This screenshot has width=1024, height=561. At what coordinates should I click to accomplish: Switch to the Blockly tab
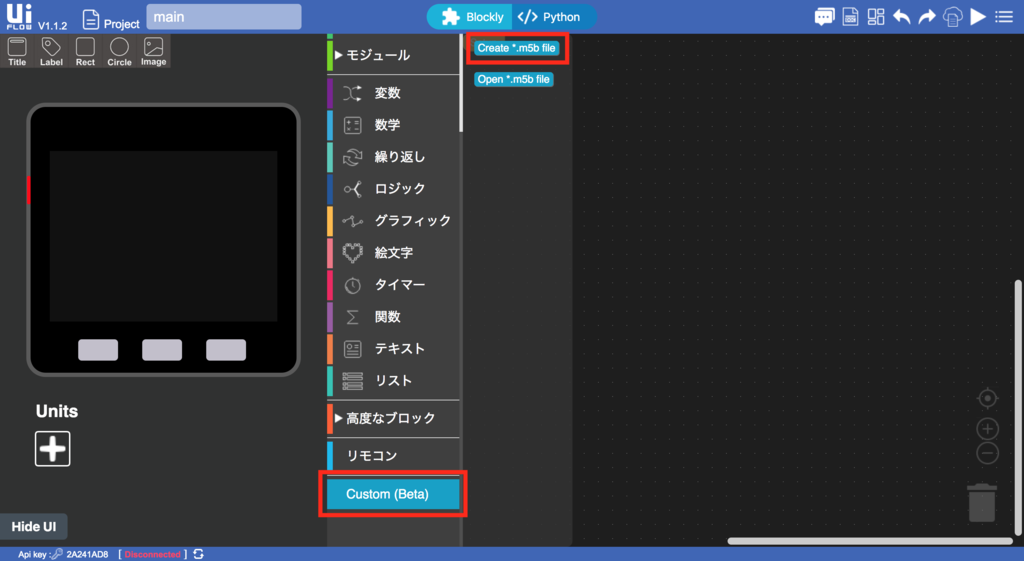click(472, 17)
